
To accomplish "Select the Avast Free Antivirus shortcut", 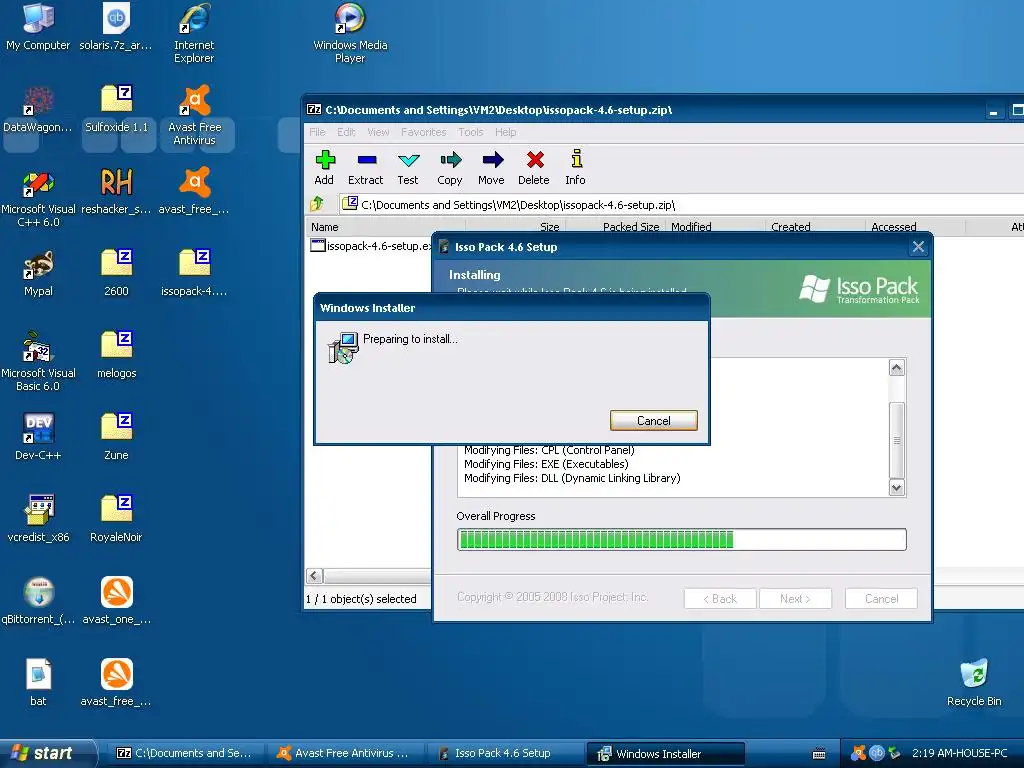I will click(194, 115).
